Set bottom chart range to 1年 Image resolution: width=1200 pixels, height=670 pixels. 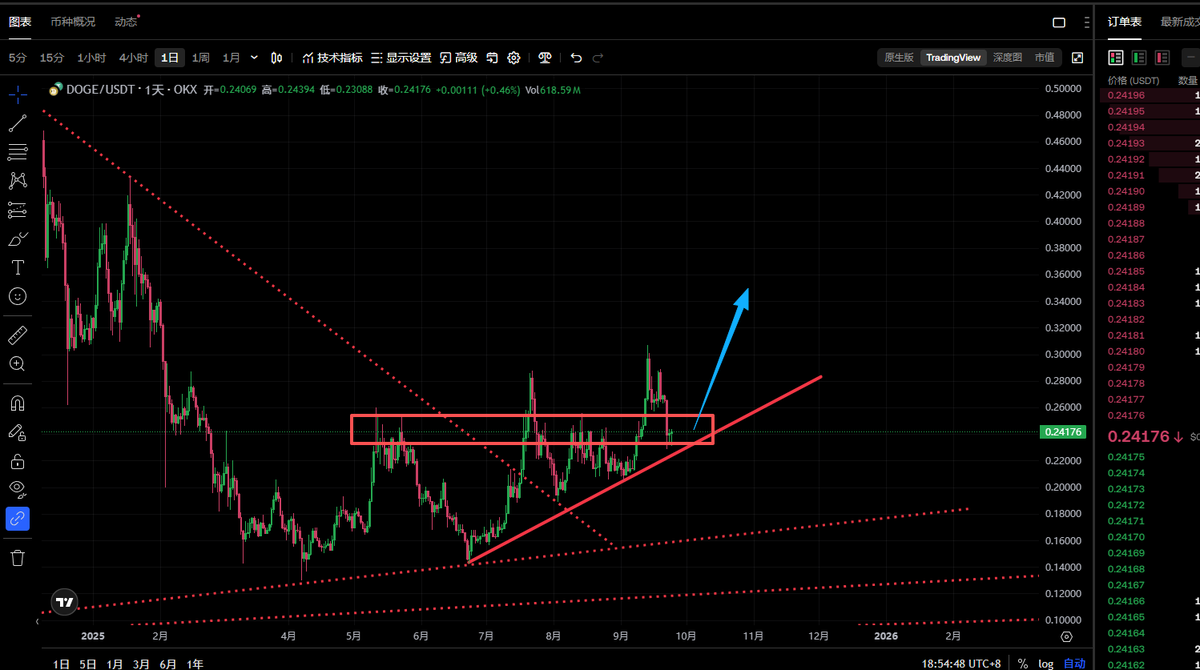[195, 663]
